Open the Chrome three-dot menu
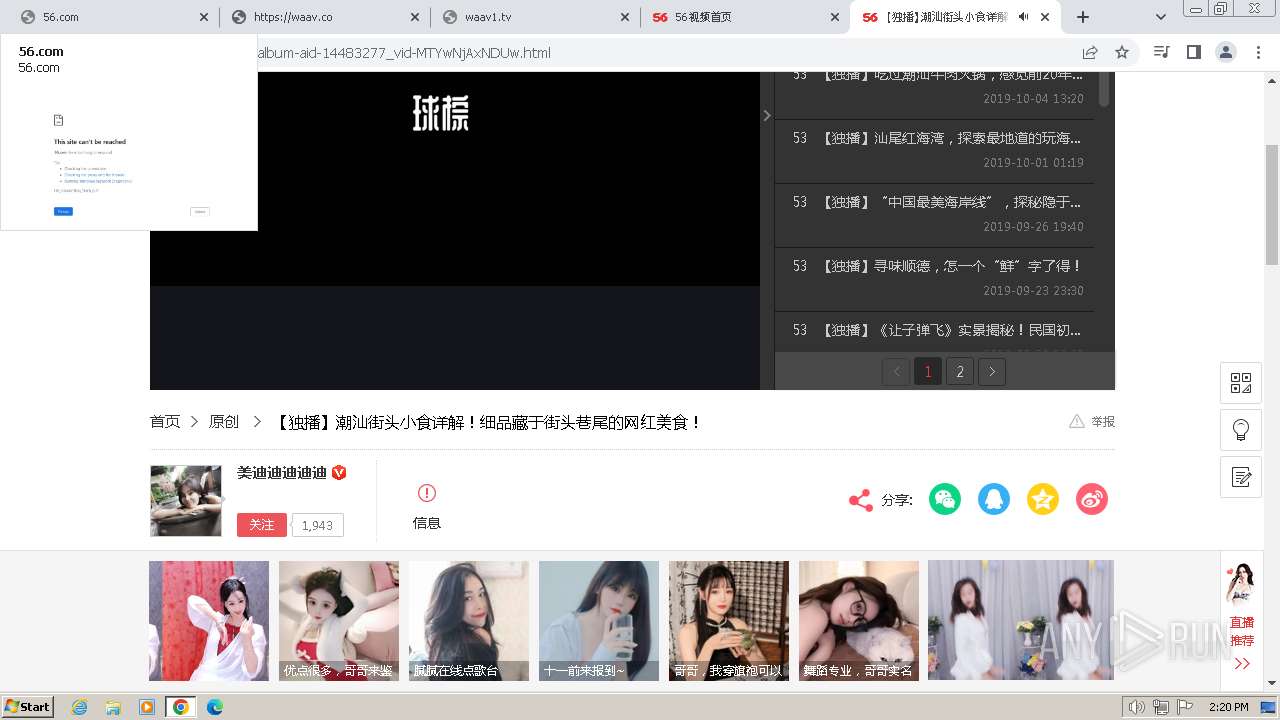Viewport: 1280px width, 720px height. coord(1258,52)
